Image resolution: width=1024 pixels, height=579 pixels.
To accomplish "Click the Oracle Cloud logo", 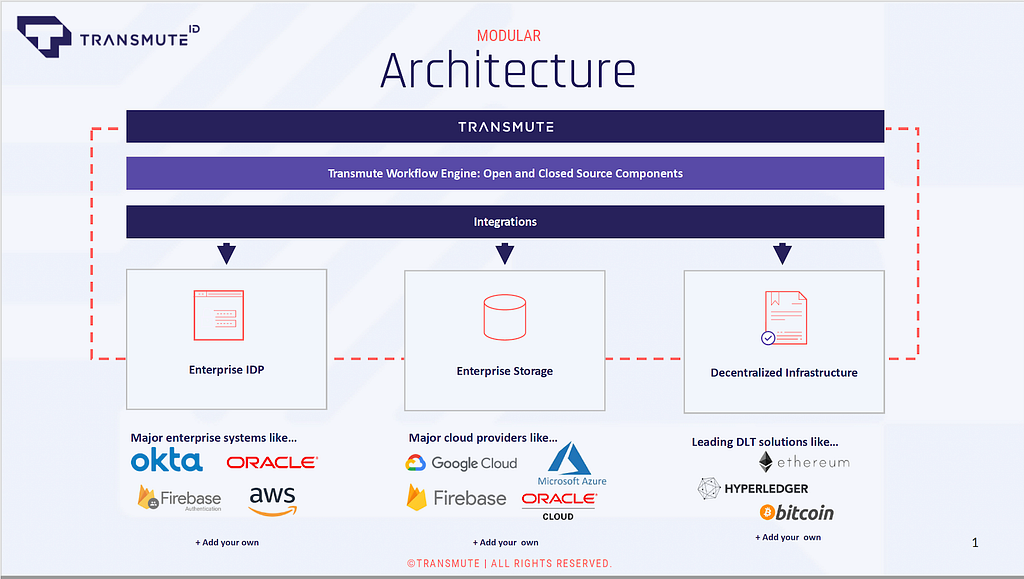I will [x=559, y=506].
